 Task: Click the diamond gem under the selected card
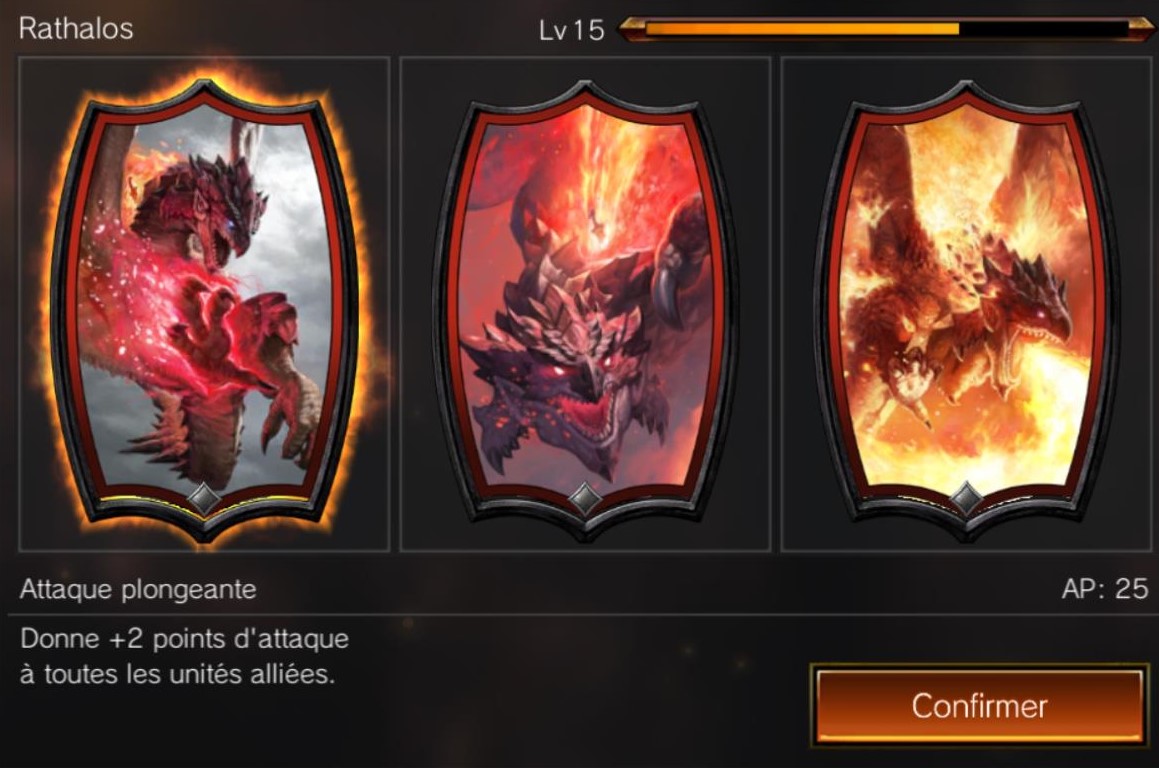[x=204, y=499]
